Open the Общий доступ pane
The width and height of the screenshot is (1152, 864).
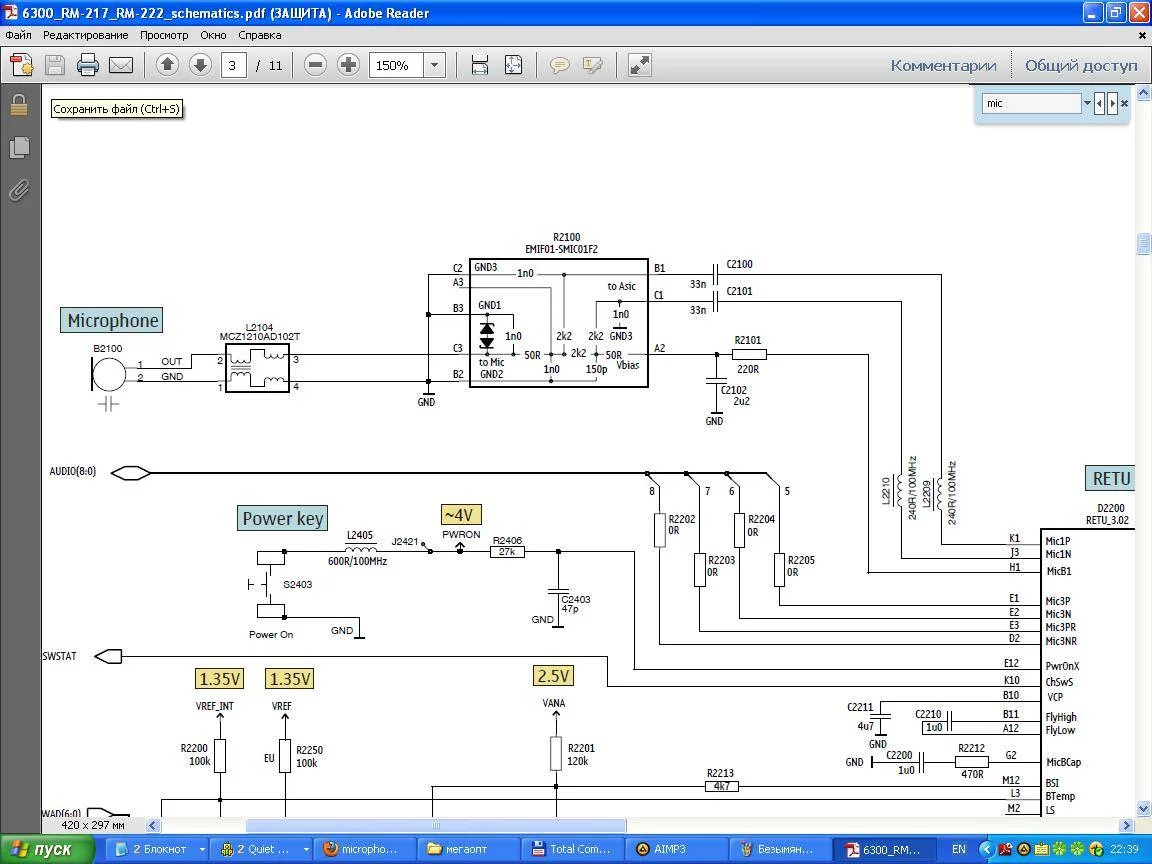pos(1080,66)
